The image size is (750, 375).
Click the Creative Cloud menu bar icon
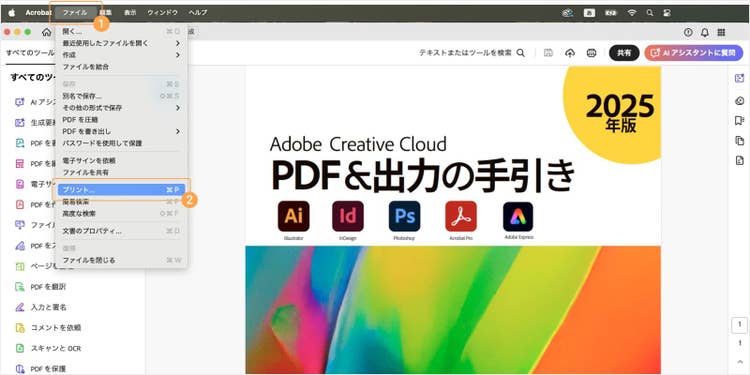coord(568,13)
